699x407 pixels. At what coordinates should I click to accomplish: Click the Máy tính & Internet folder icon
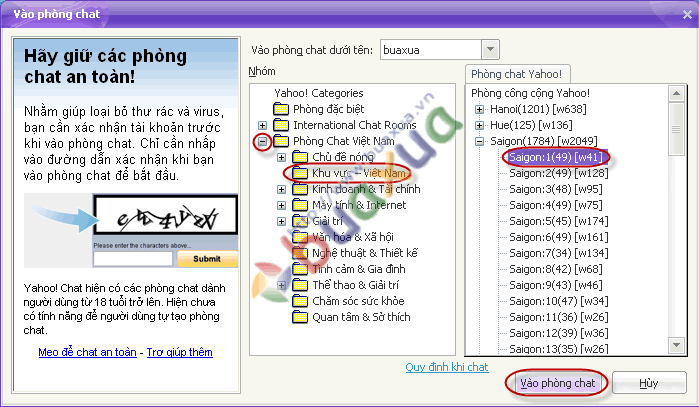(x=300, y=205)
